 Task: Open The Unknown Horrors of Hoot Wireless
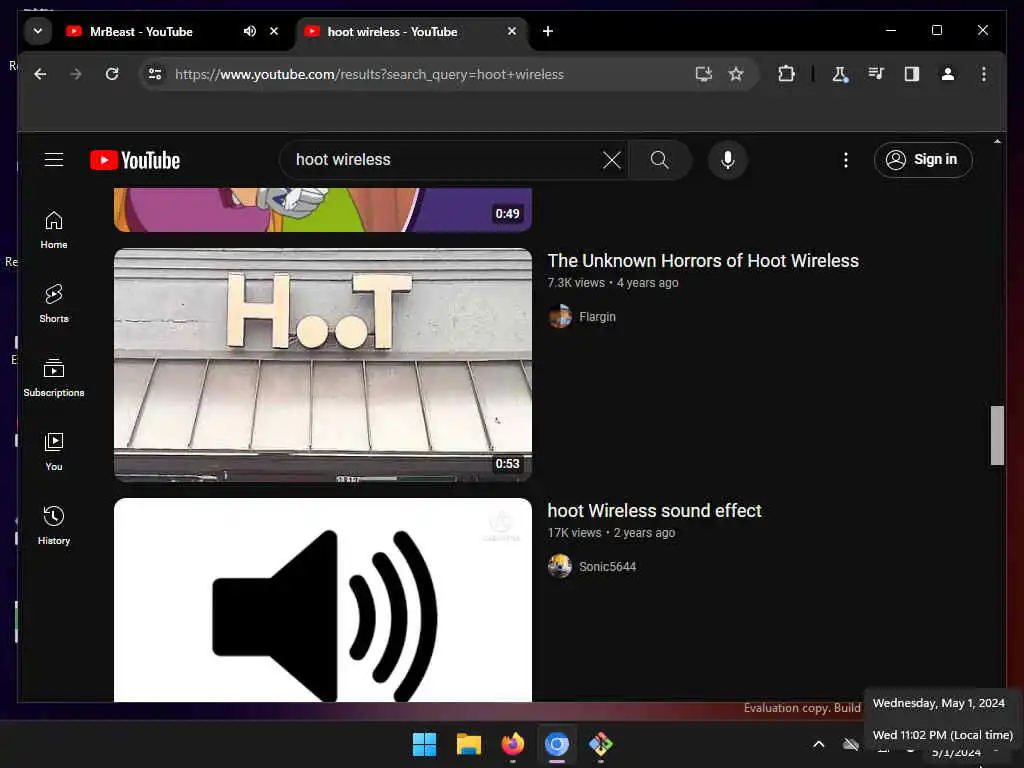[703, 261]
